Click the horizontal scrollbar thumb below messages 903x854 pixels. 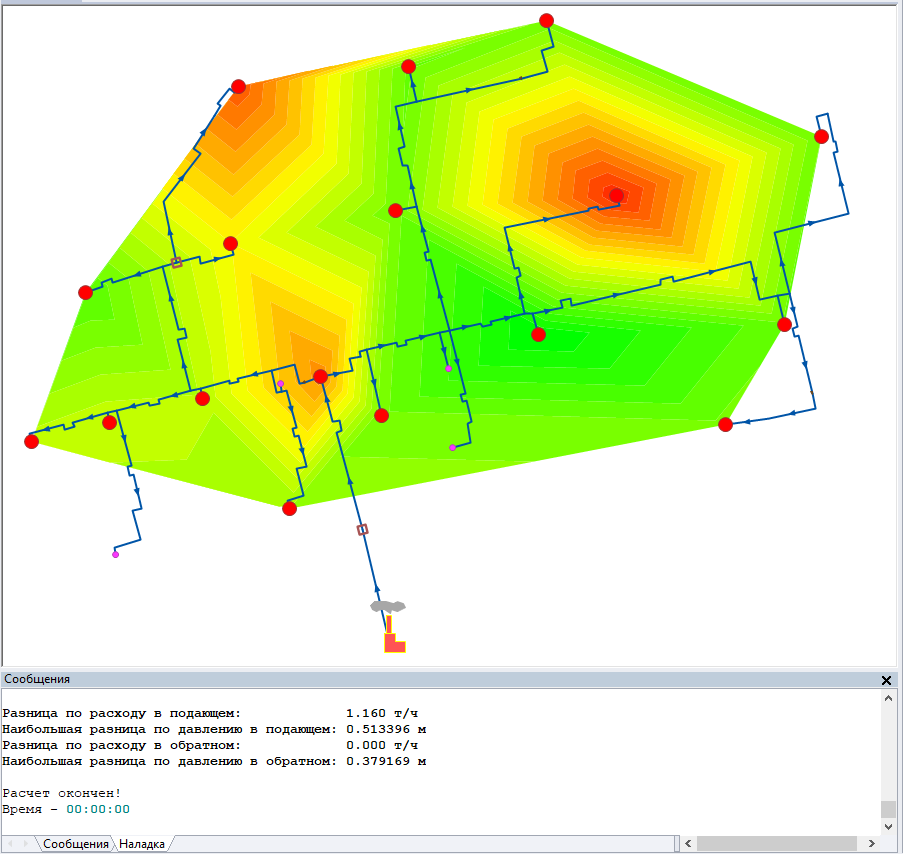click(x=775, y=844)
